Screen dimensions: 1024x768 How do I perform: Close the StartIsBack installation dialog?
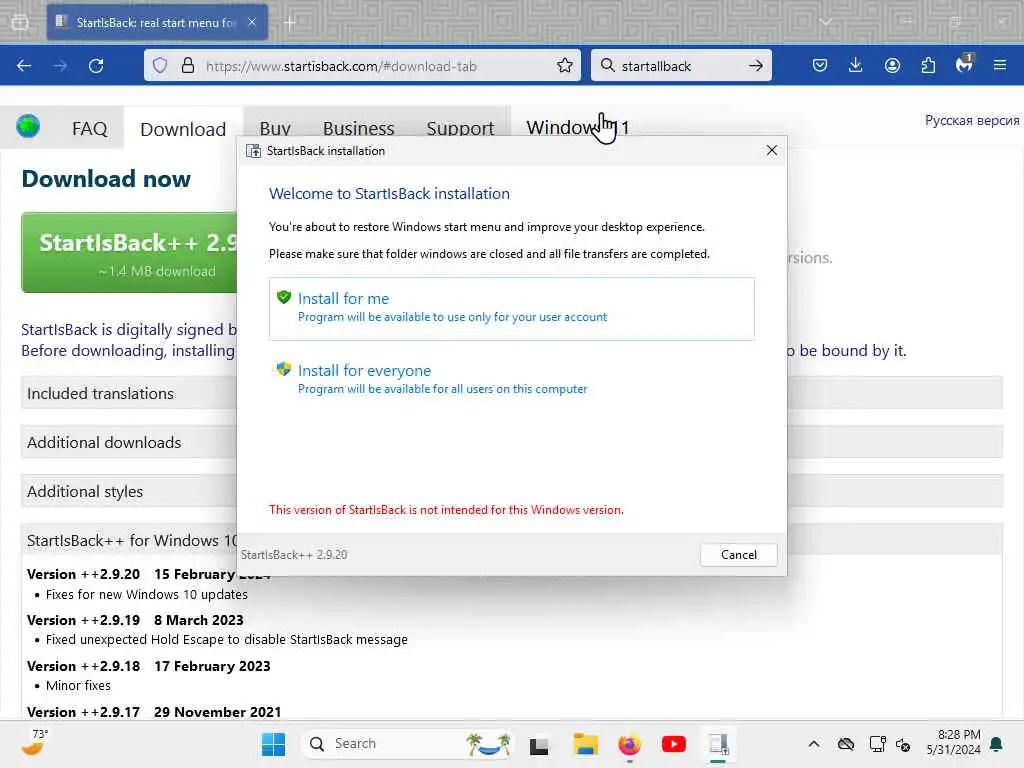771,150
